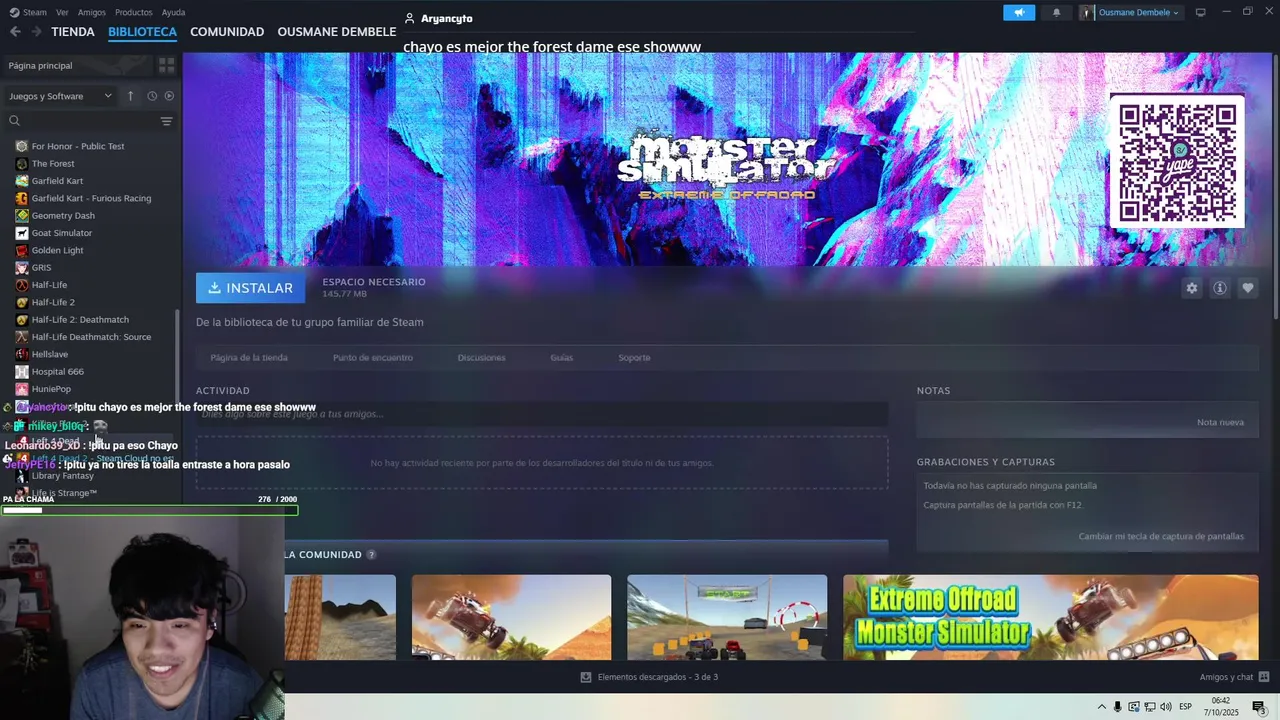This screenshot has height=720, width=1280.
Task: Open the Windows notification center icon
Action: (1258, 707)
